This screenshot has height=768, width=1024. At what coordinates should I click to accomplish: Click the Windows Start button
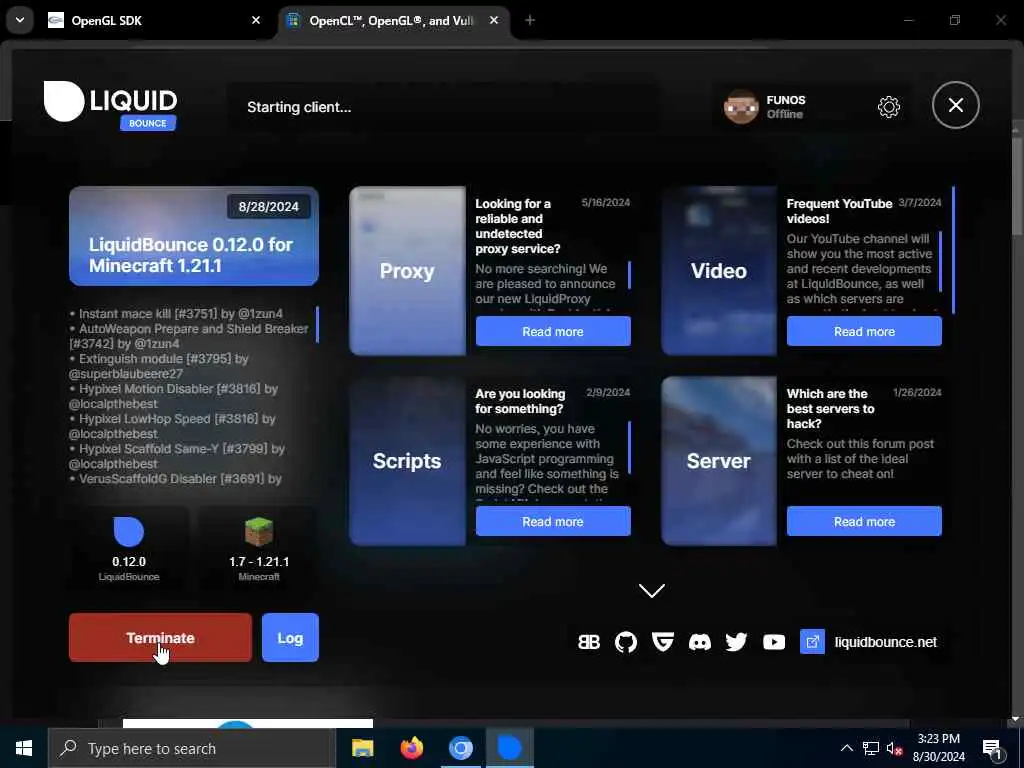[x=24, y=748]
